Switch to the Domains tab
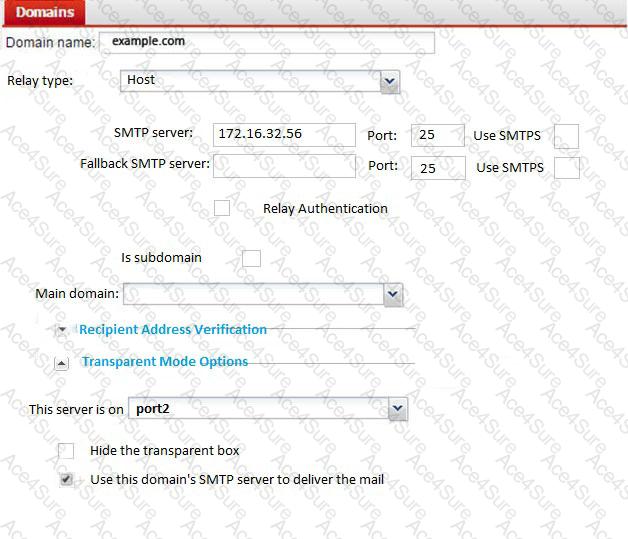Viewport: 628px width, 539px height. tap(42, 12)
